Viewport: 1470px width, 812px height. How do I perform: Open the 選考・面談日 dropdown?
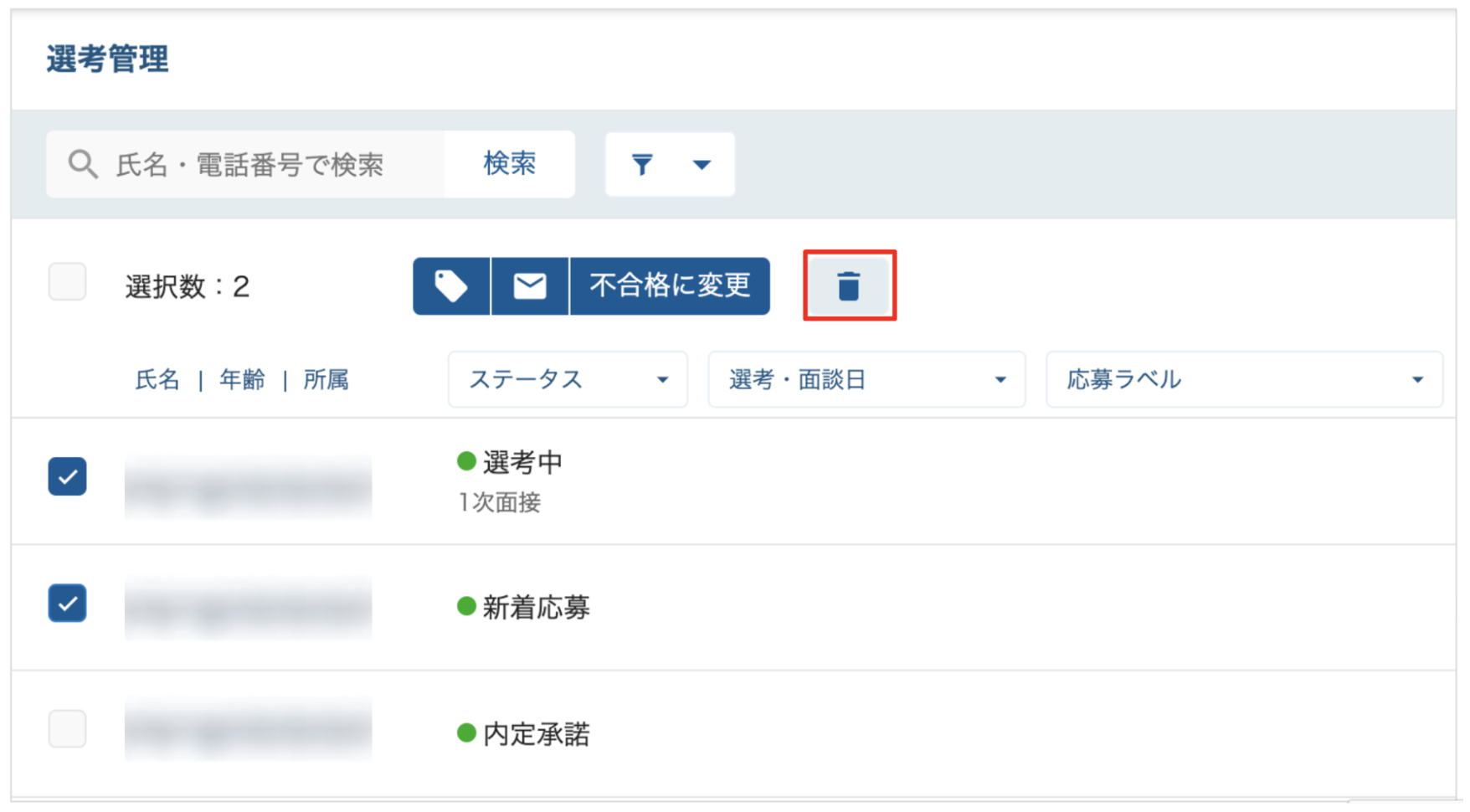click(866, 379)
